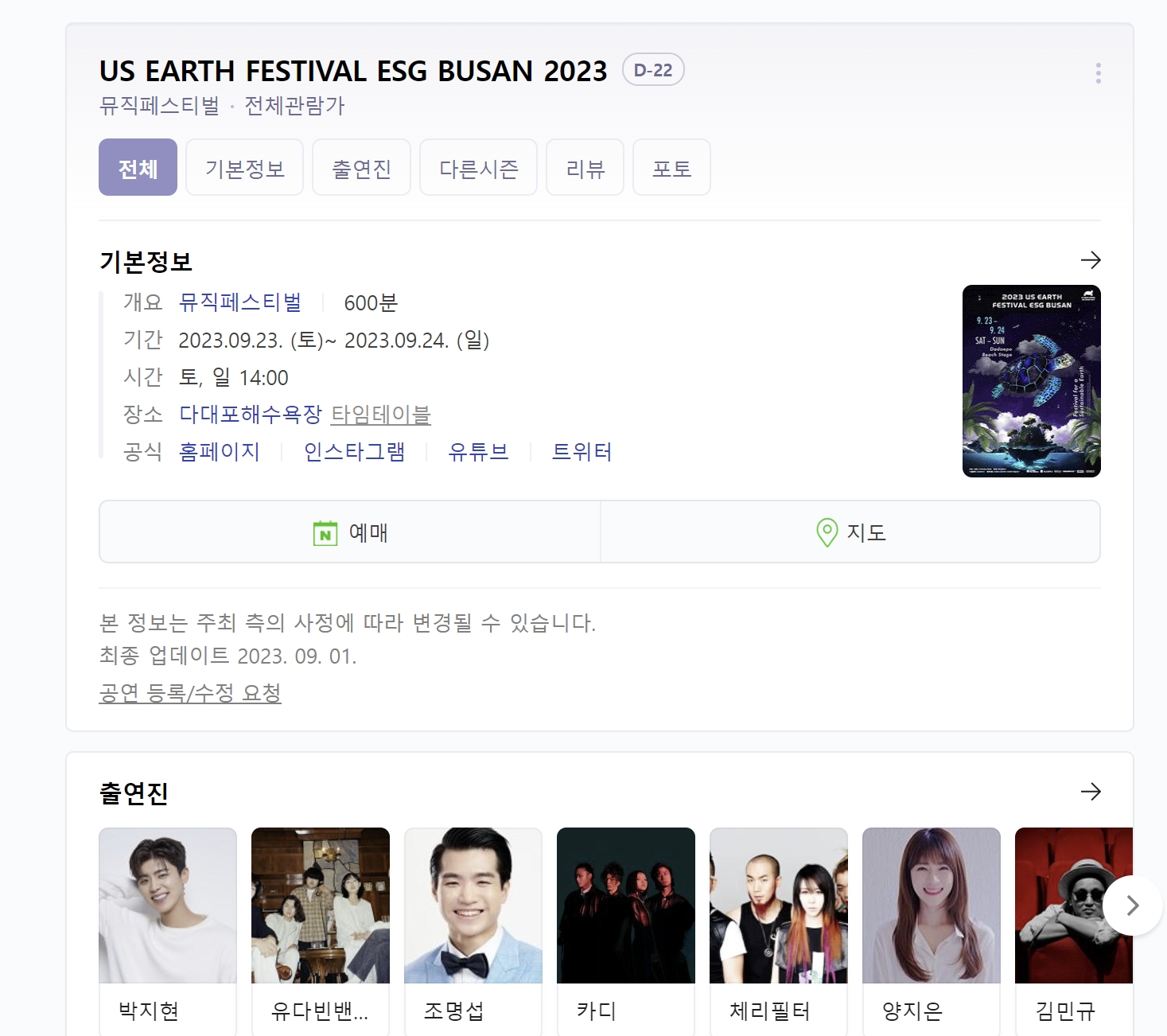Select the 전체 tab

[x=138, y=167]
